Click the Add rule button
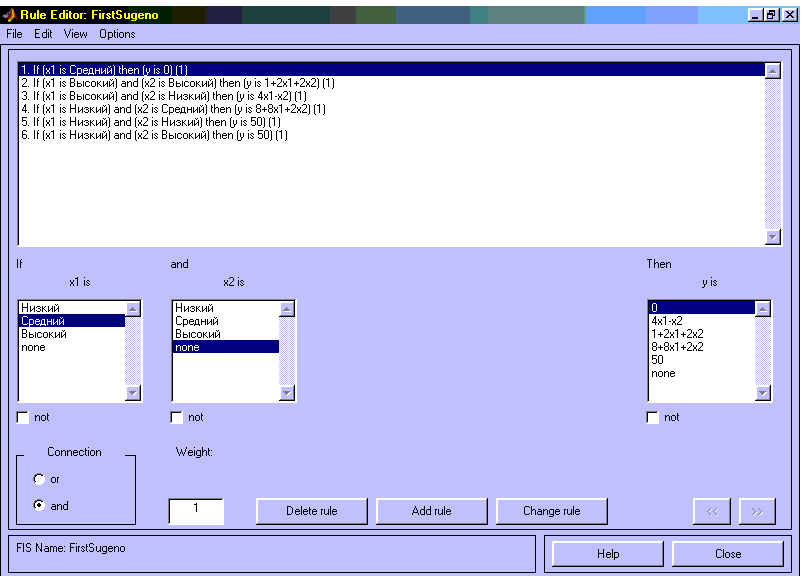Viewport: 802px width, 582px height. 432,511
